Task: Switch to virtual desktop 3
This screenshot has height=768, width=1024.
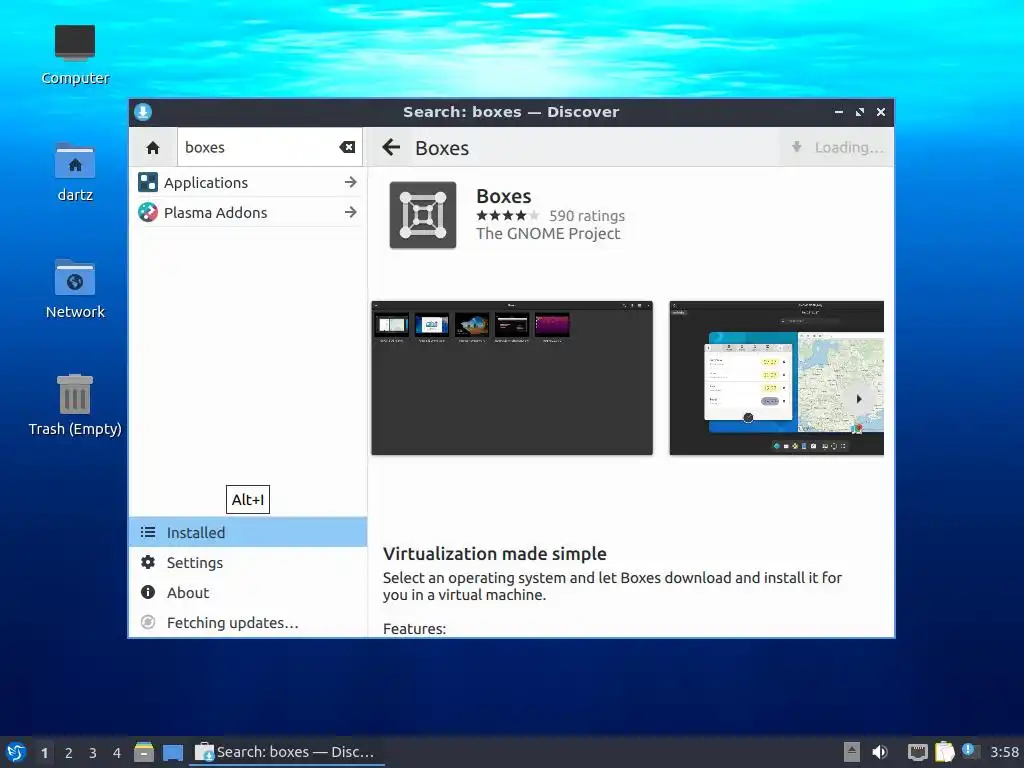Action: coord(93,753)
